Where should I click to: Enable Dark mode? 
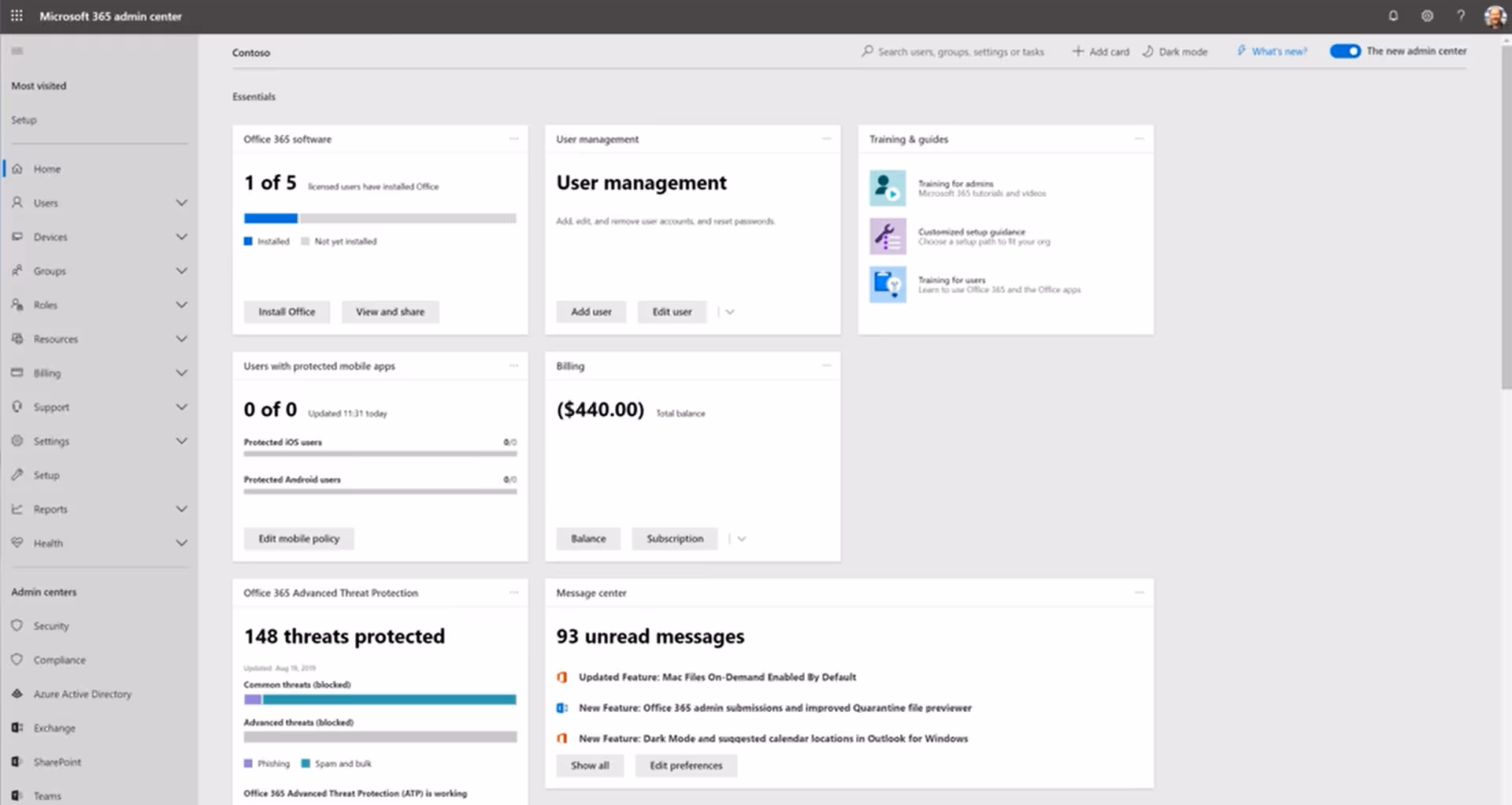click(x=1175, y=51)
